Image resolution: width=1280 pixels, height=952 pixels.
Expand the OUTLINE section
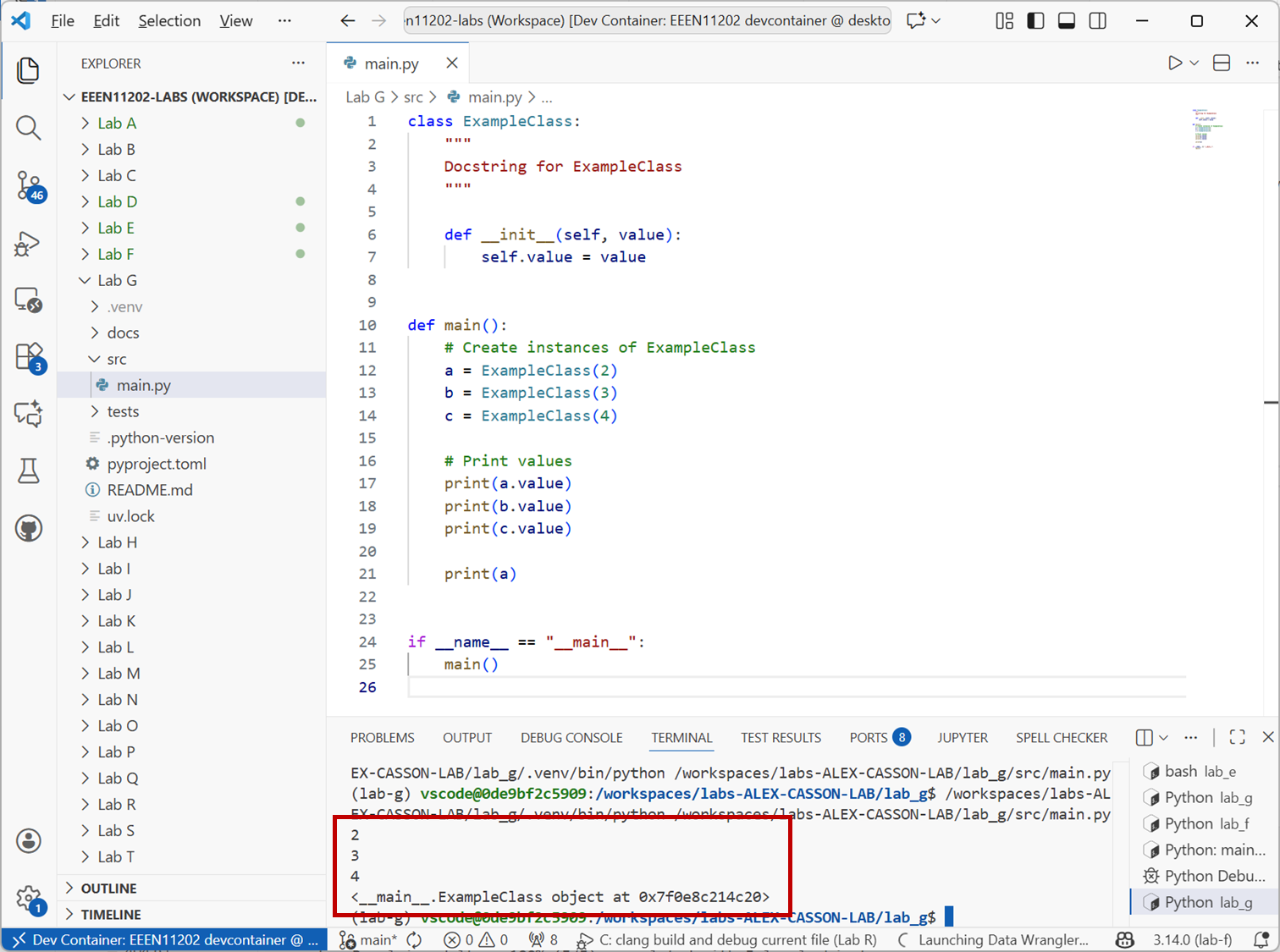tap(108, 888)
